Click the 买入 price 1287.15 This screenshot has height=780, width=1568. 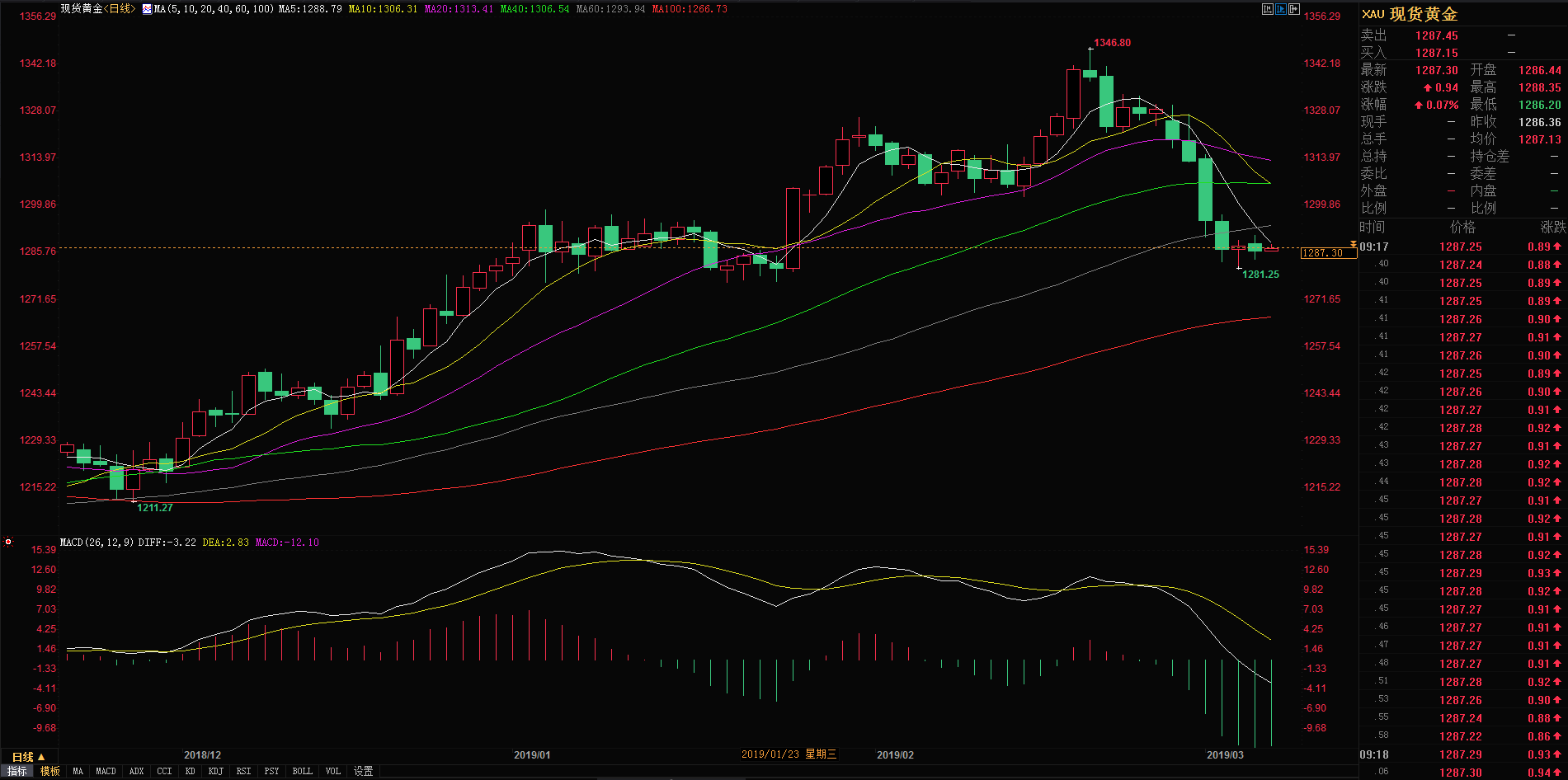tap(1437, 53)
